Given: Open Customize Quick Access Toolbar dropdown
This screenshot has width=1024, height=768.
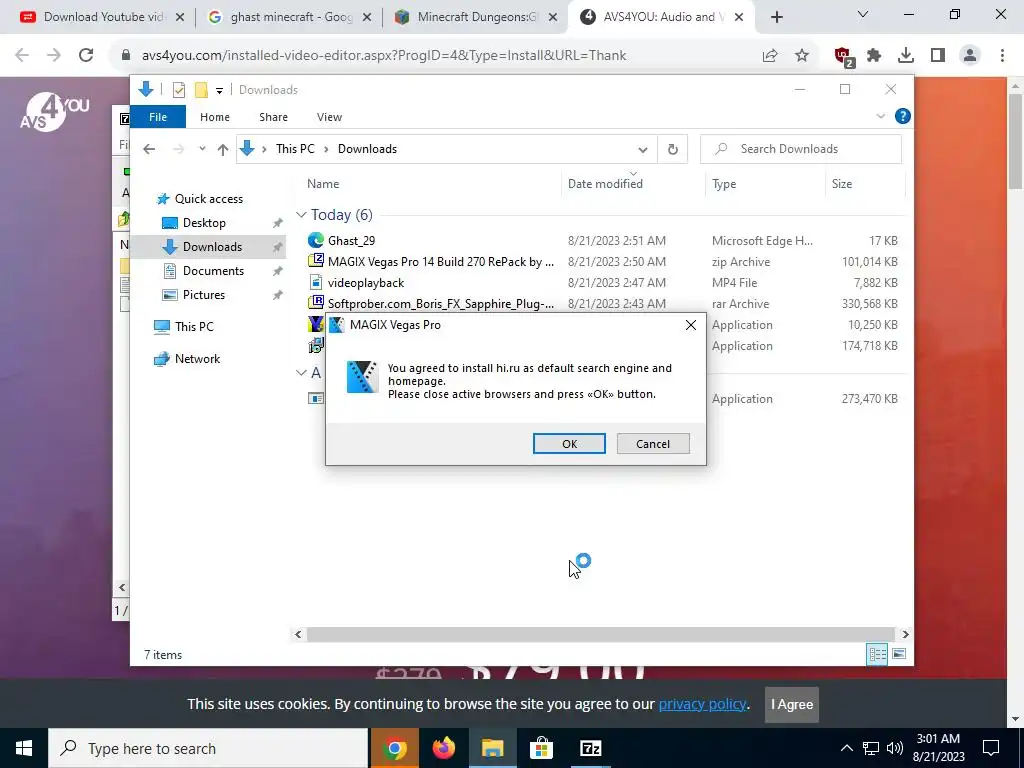Looking at the screenshot, I should point(219,91).
